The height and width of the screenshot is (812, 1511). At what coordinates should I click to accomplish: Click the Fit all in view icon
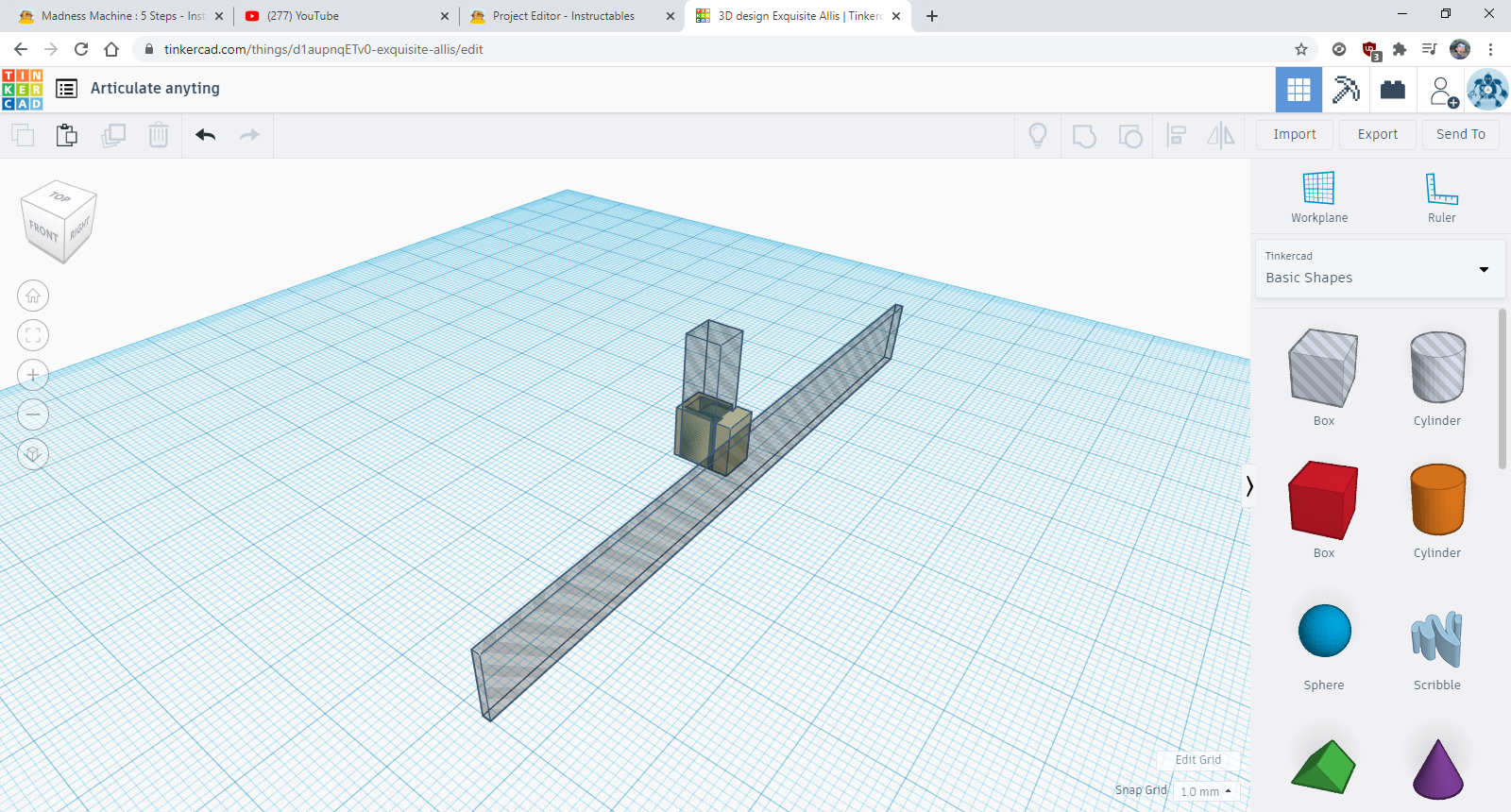(33, 335)
